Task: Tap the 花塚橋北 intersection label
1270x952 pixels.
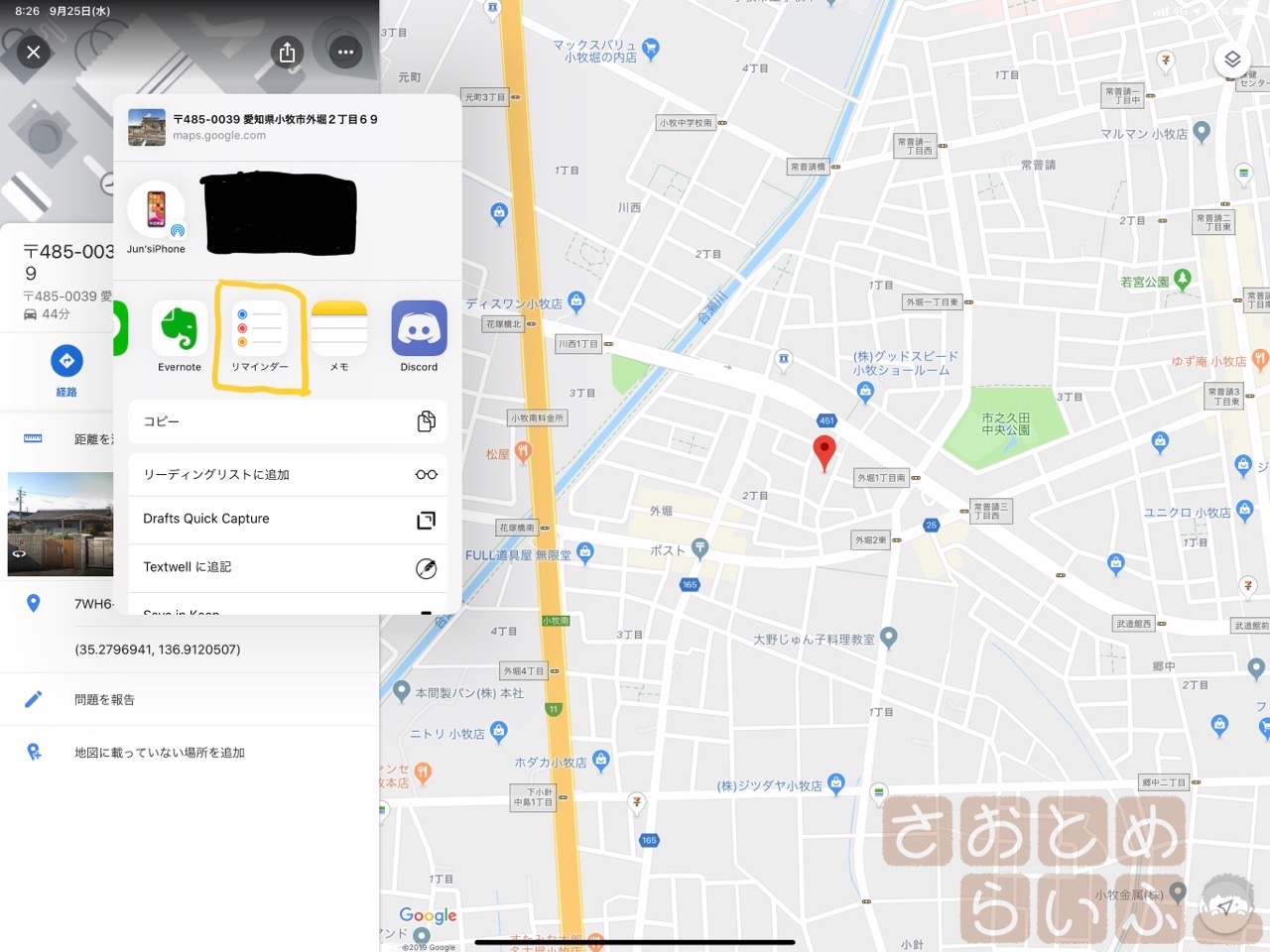Action: click(x=503, y=324)
